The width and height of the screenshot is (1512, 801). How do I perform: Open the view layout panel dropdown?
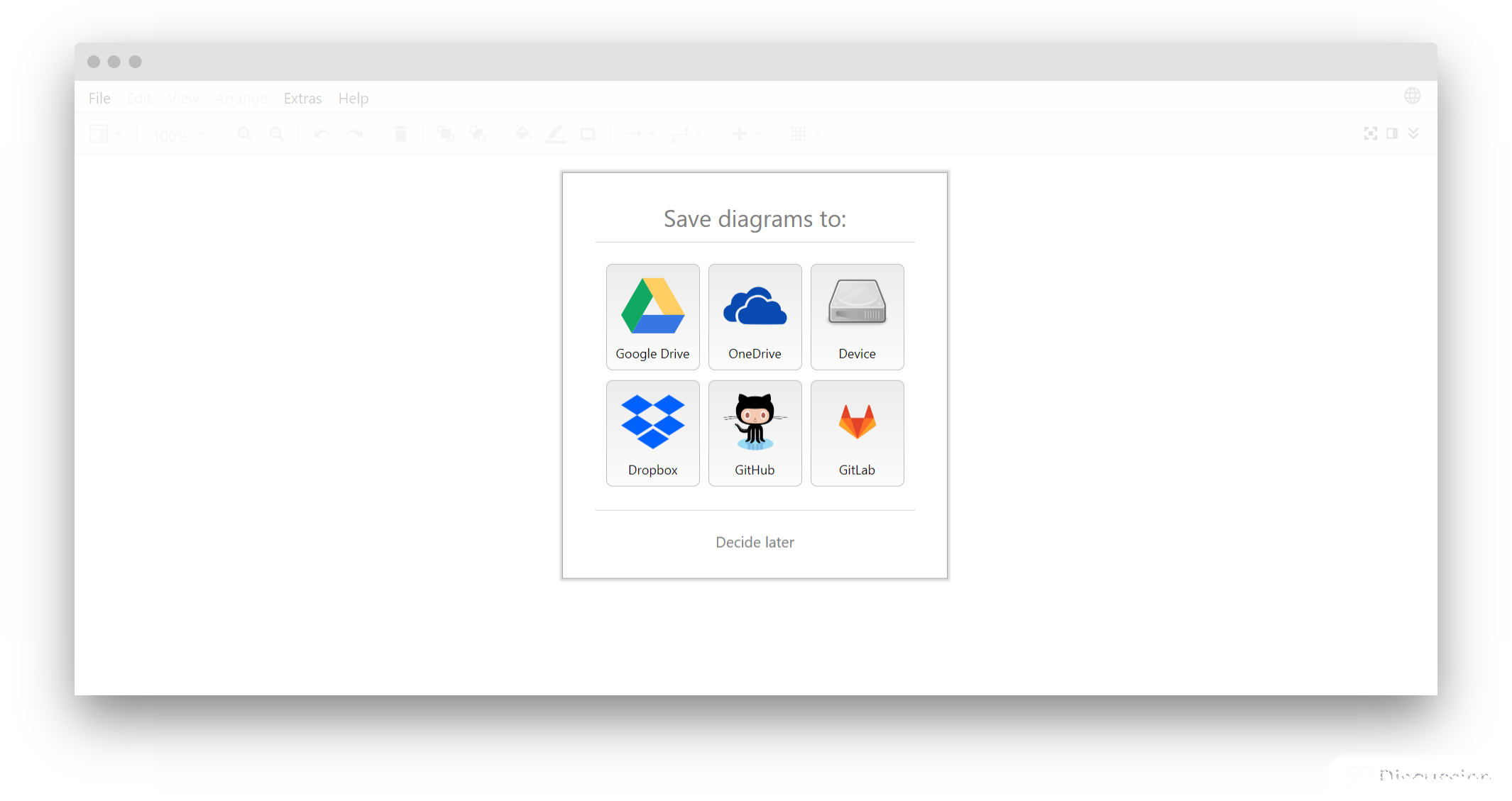(106, 134)
